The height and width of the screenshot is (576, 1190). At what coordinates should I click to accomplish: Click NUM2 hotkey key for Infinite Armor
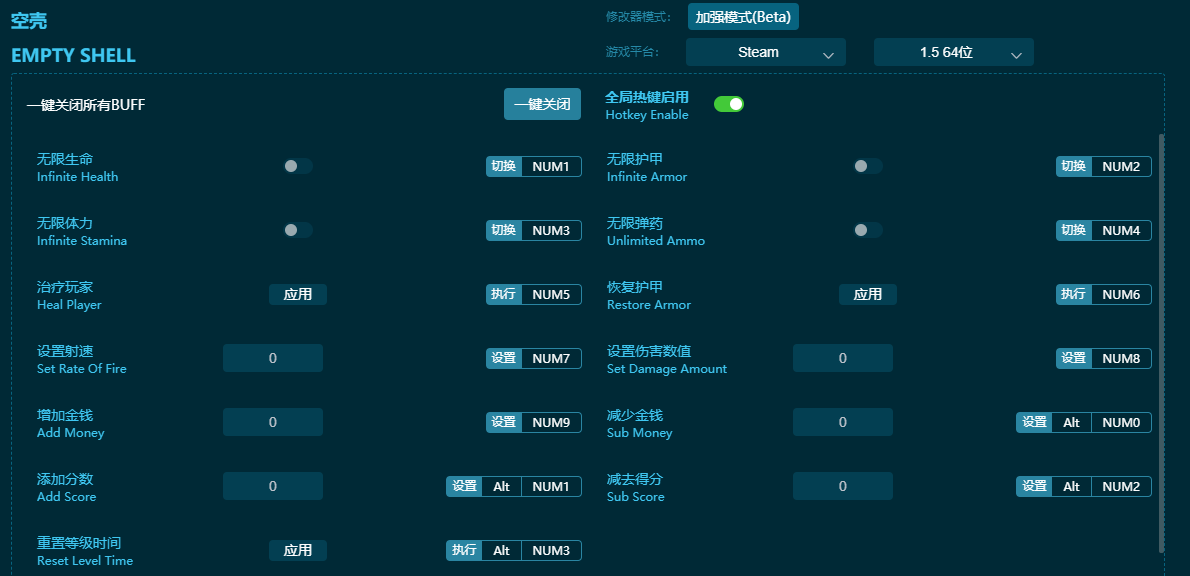click(1122, 166)
